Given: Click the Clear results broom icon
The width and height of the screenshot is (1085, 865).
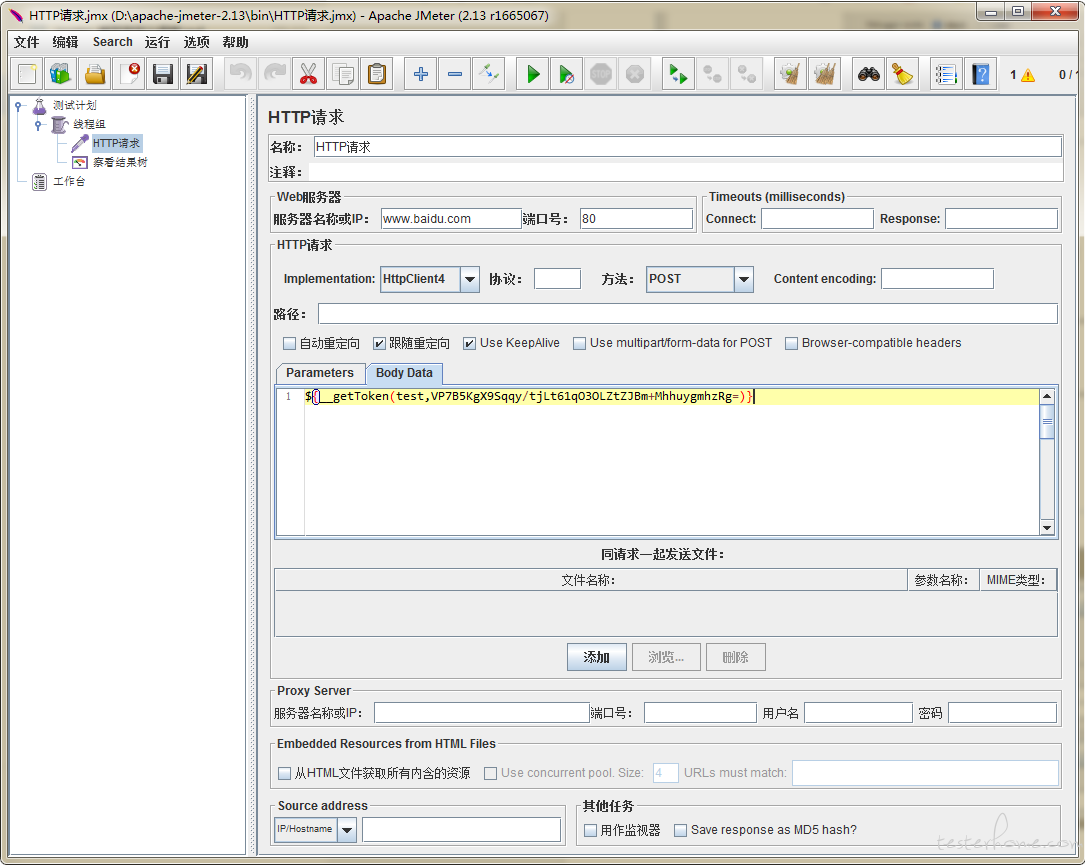Looking at the screenshot, I should [790, 74].
